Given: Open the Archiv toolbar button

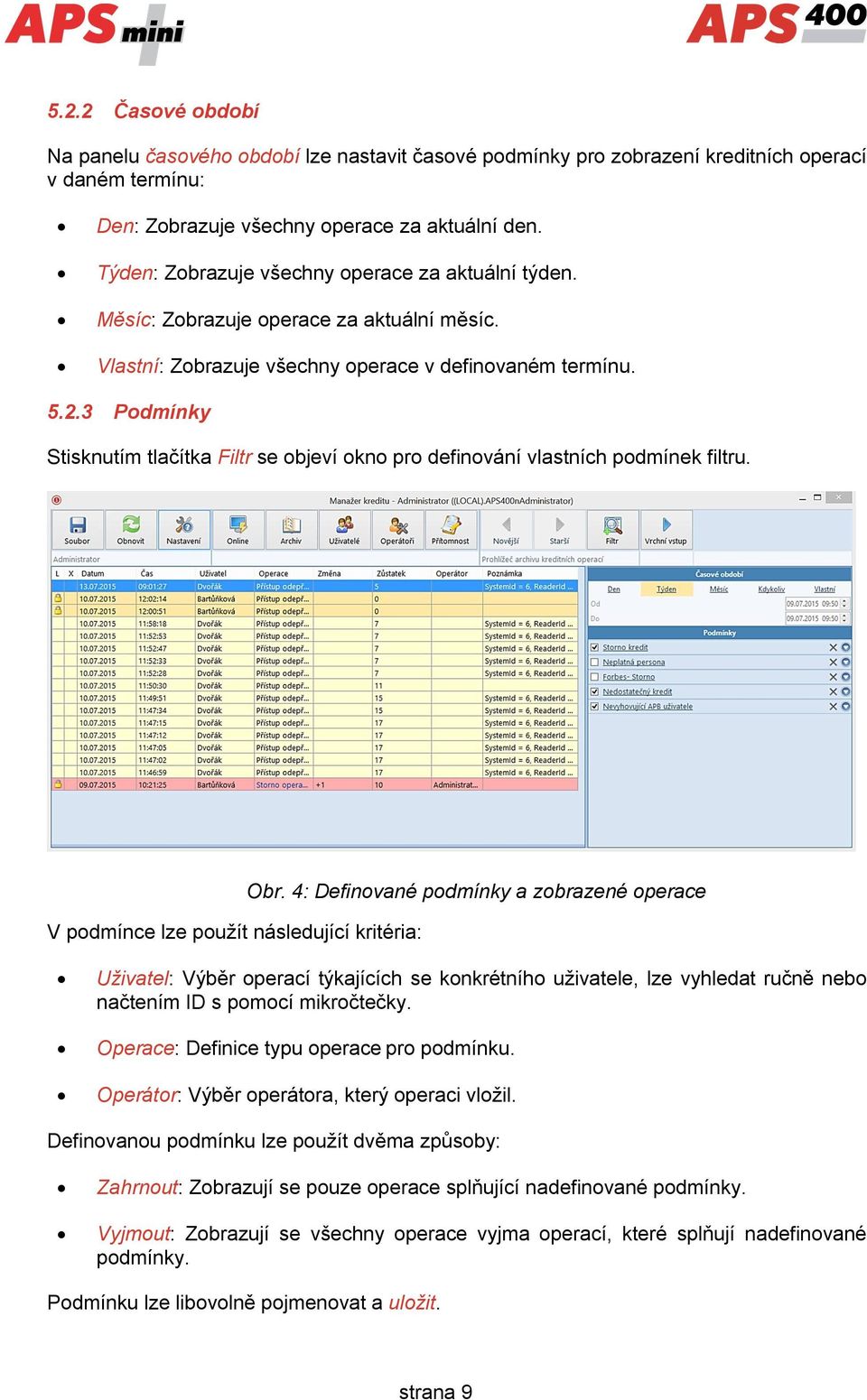Looking at the screenshot, I should point(291,530).
